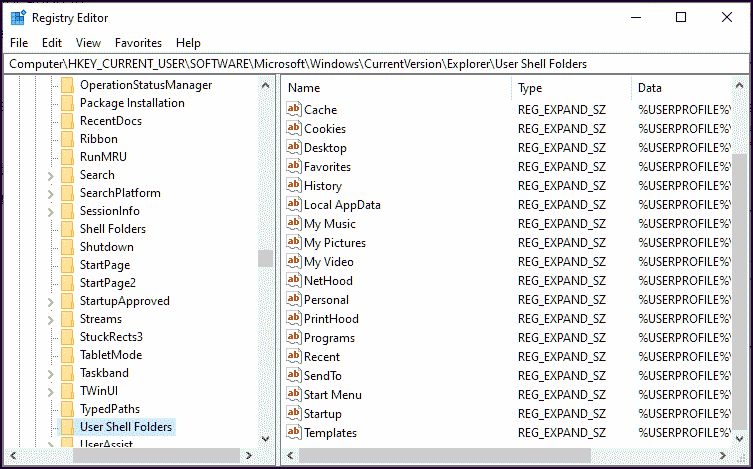Screen dimensions: 753x469
Task: Click the Registry Editor title bar icon
Action: (18, 18)
